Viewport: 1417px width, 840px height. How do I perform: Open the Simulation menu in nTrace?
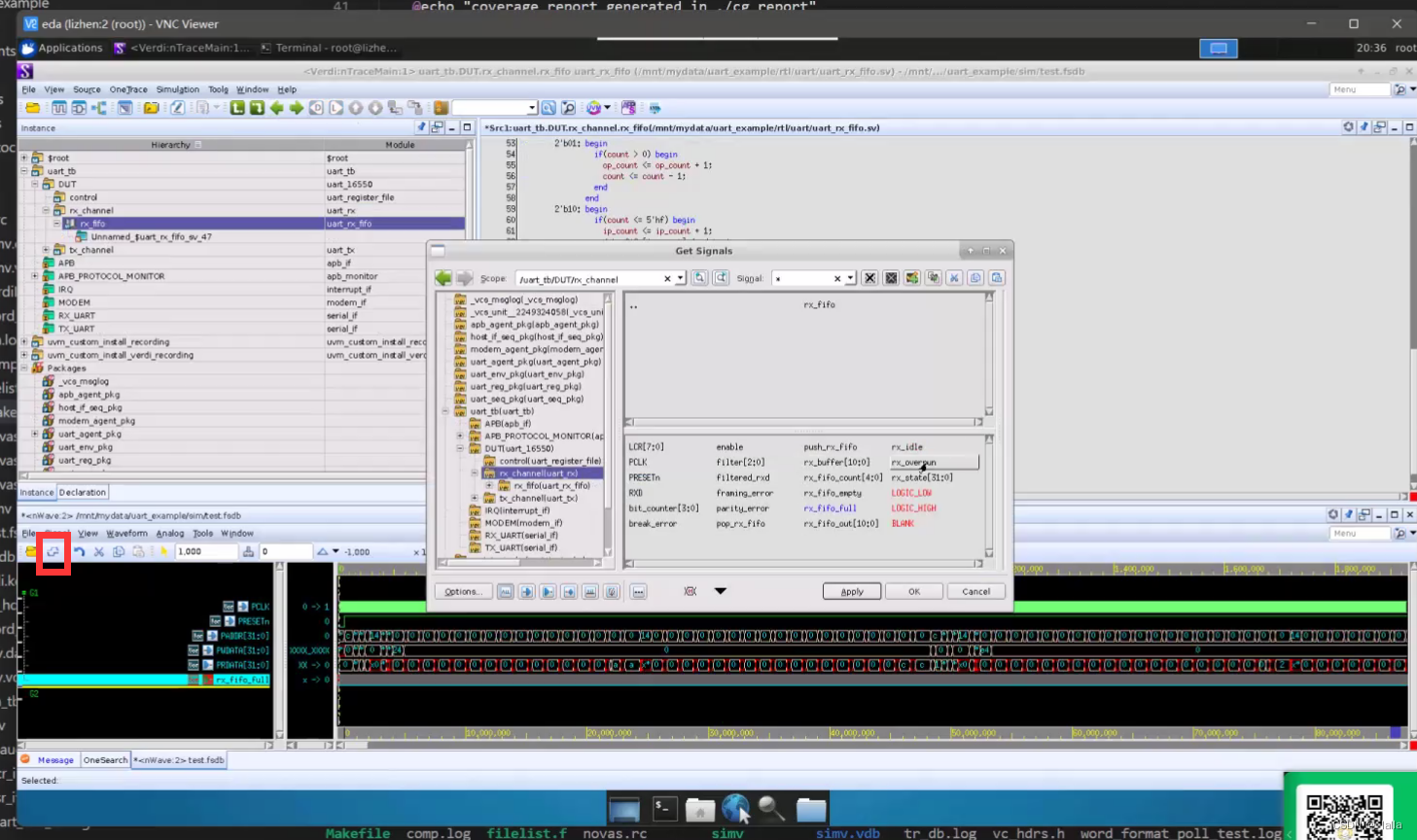pyautogui.click(x=177, y=89)
